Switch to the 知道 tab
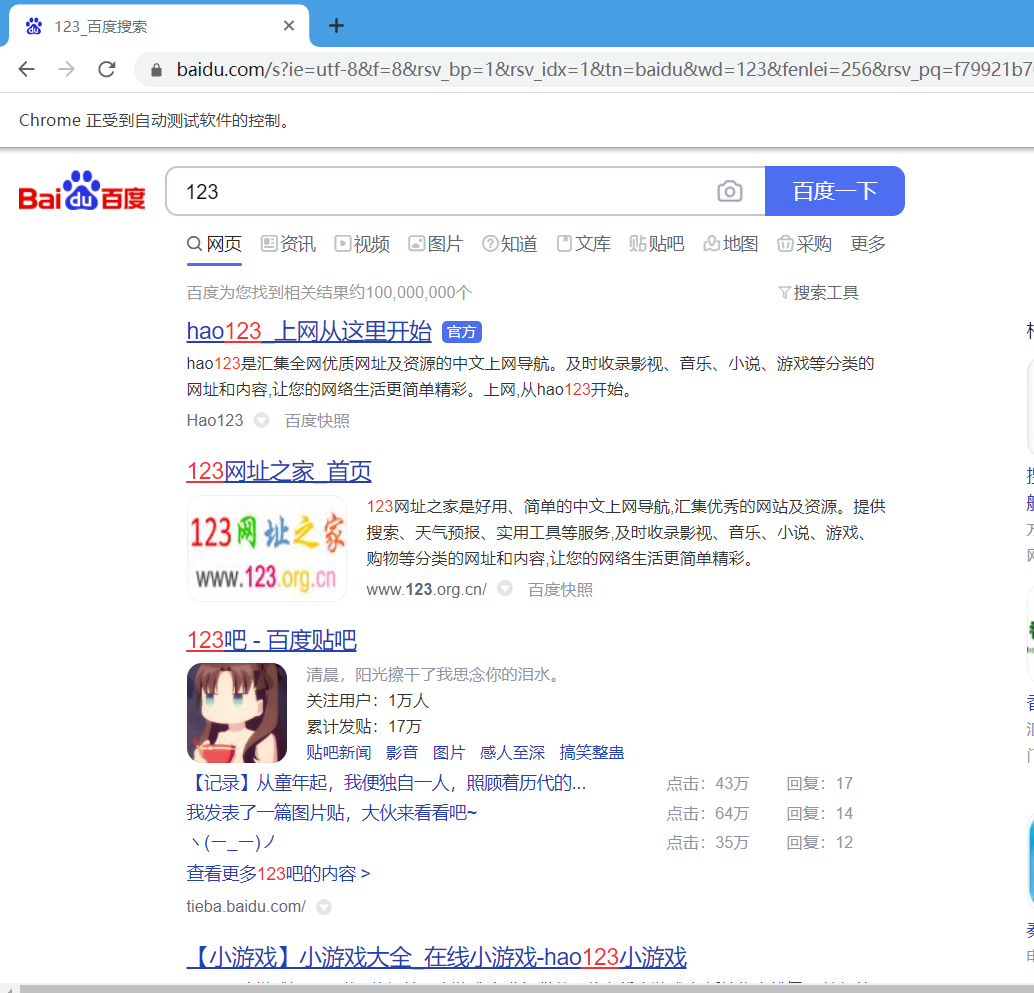The image size is (1034, 993). (x=510, y=244)
